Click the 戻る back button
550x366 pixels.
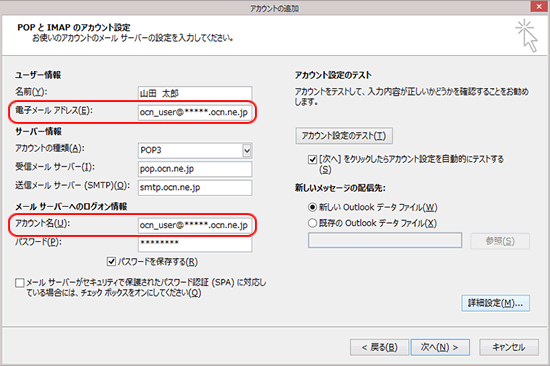click(379, 347)
